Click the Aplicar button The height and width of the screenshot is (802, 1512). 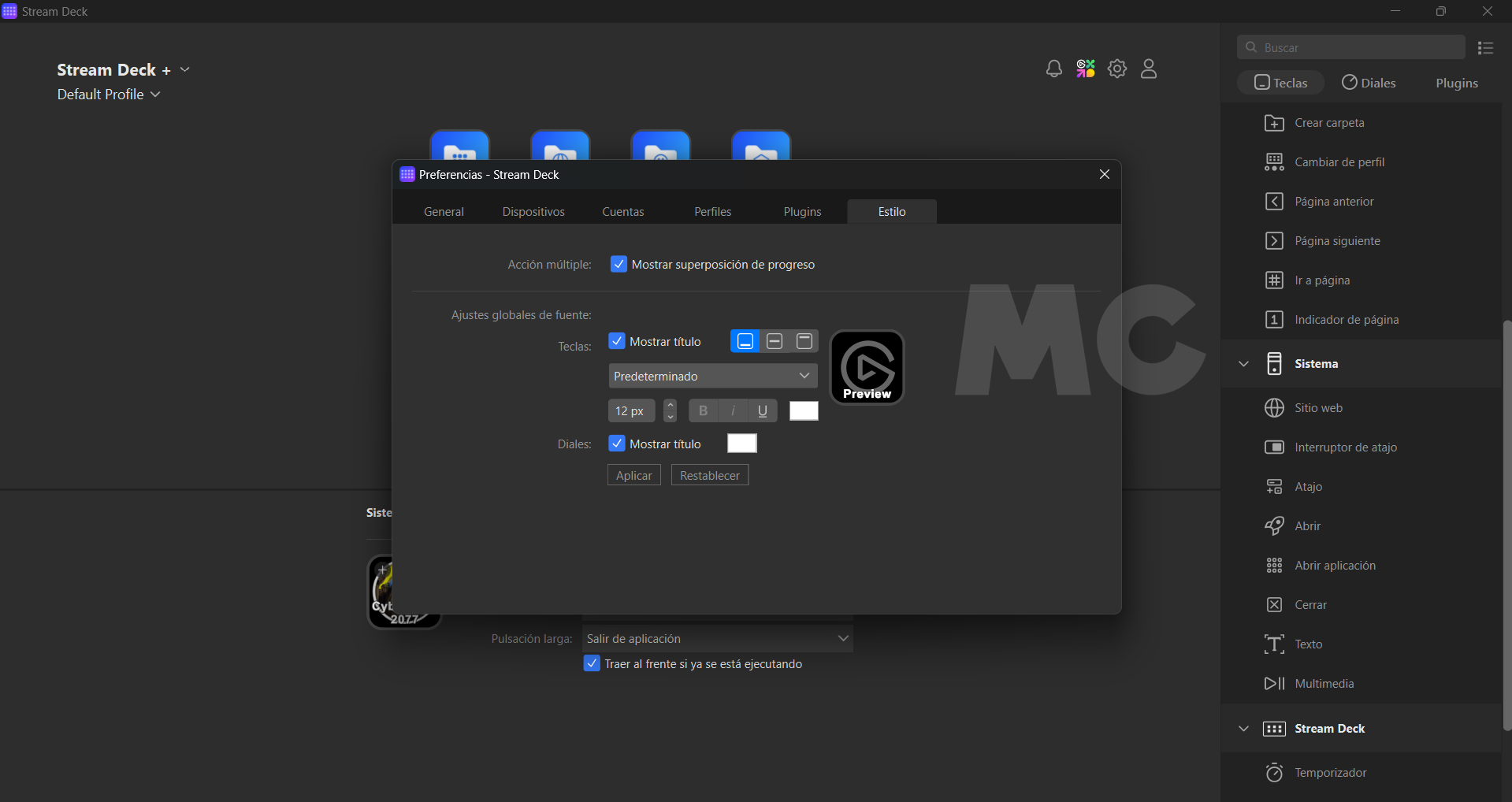(633, 476)
